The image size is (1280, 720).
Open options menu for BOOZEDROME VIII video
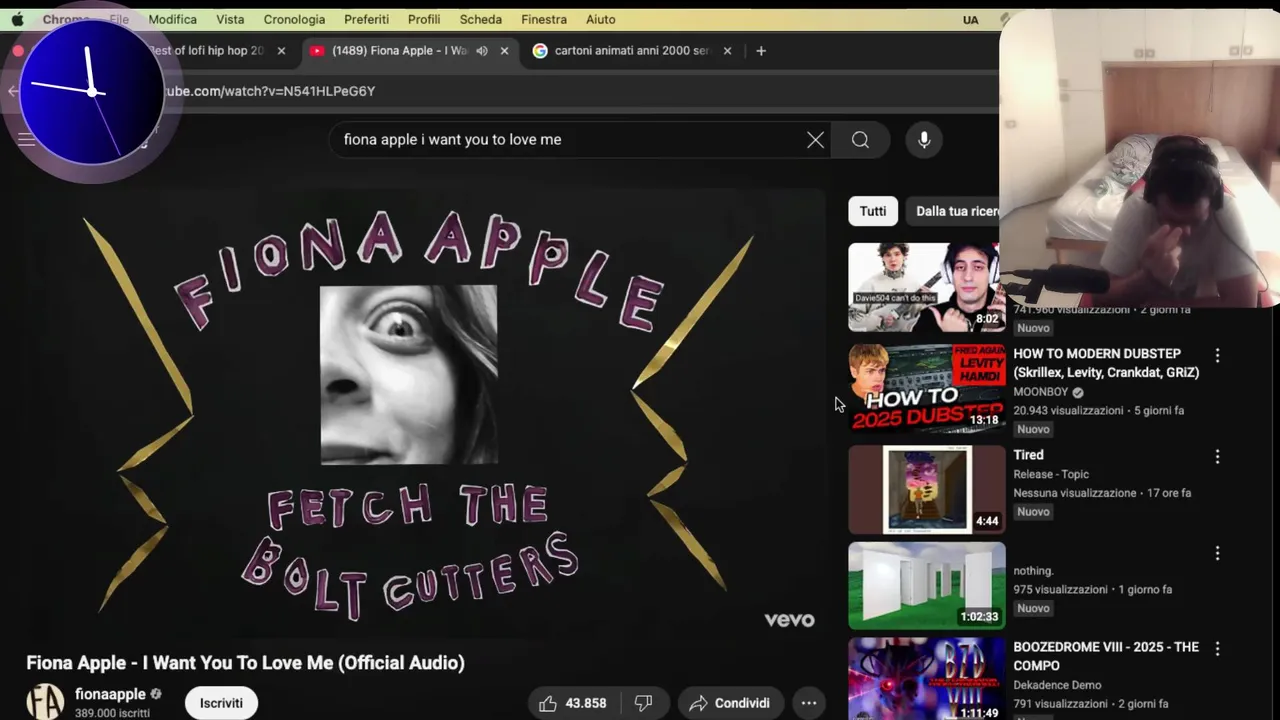(x=1217, y=648)
